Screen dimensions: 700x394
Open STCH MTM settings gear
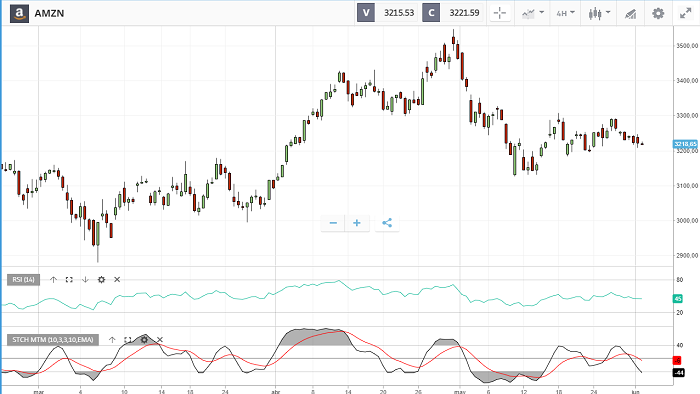pos(144,340)
